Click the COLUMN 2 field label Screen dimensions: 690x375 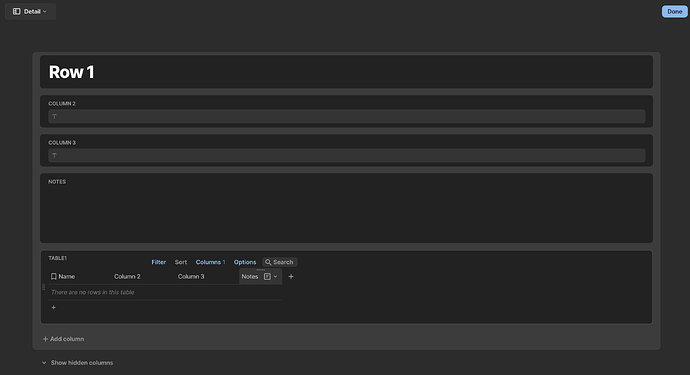[62, 103]
